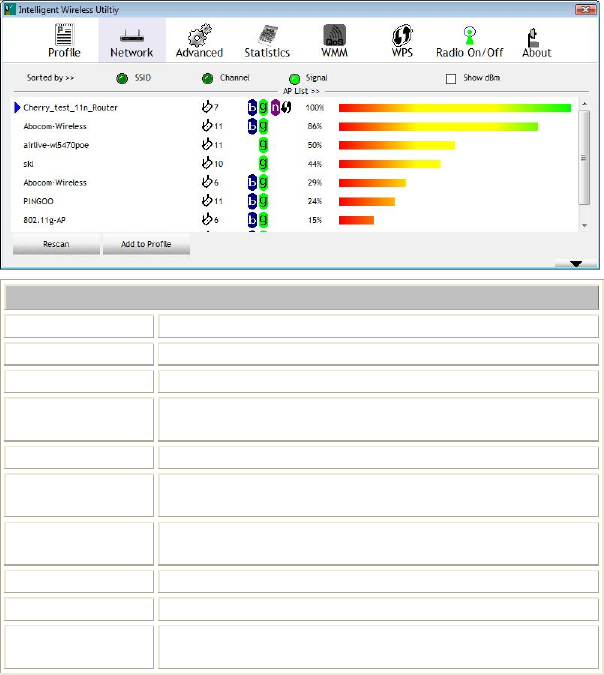The image size is (604, 675).
Task: Click Add to Profile button
Action: coord(146,244)
